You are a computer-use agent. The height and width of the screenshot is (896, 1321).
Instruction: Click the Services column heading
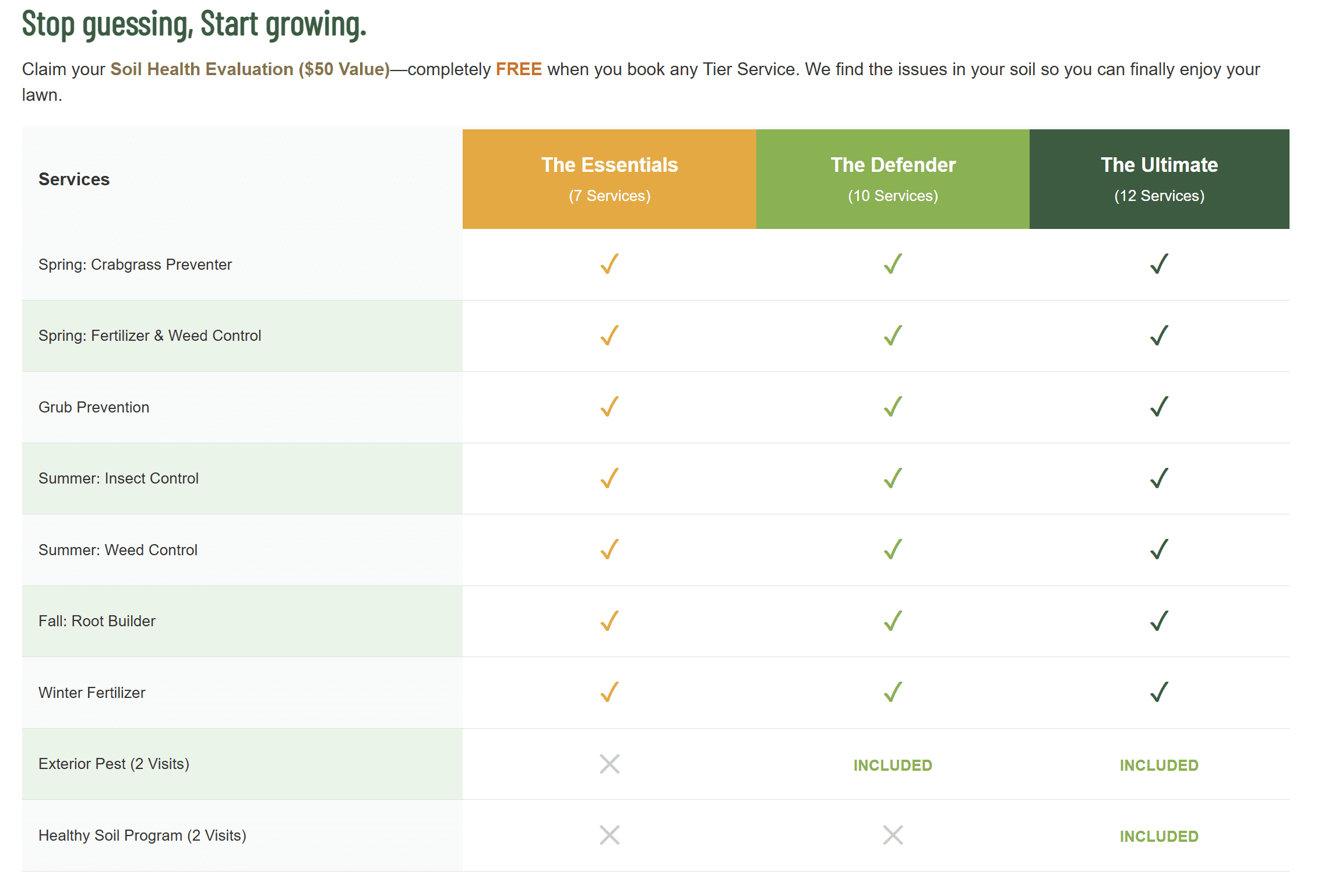pyautogui.click(x=74, y=179)
